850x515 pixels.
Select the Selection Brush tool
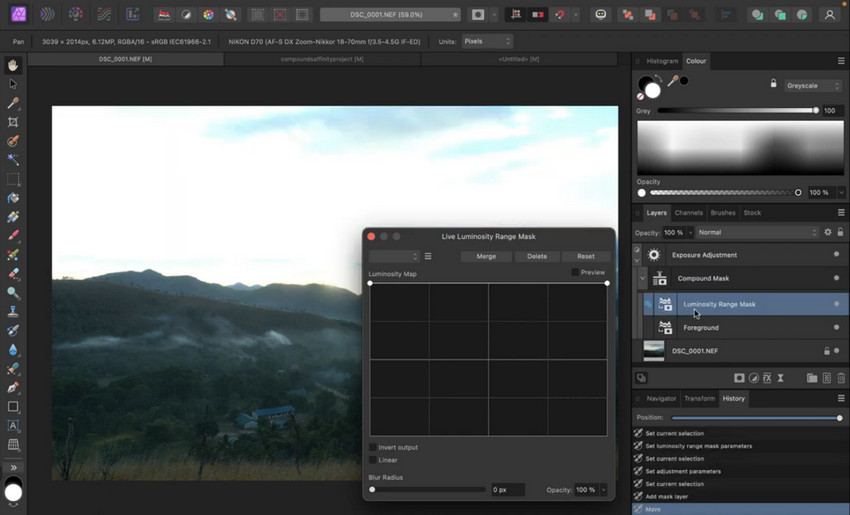click(13, 141)
